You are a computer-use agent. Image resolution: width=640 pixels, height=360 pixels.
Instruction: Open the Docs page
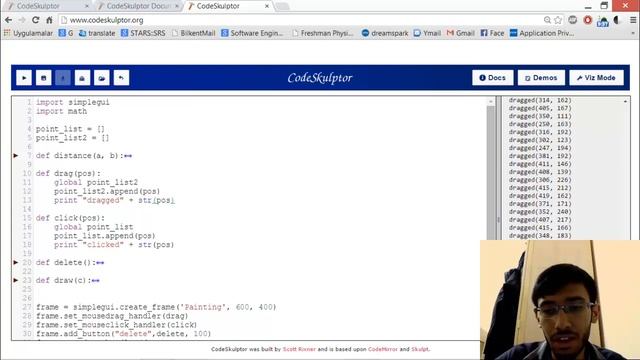point(493,78)
